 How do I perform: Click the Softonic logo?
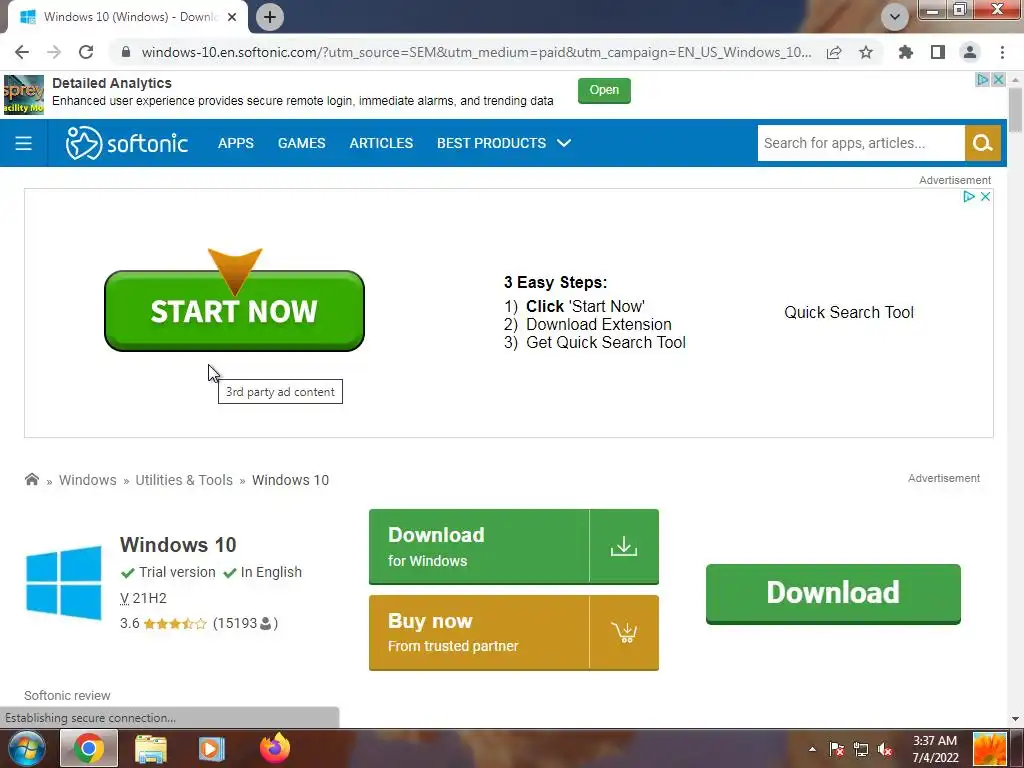point(127,143)
